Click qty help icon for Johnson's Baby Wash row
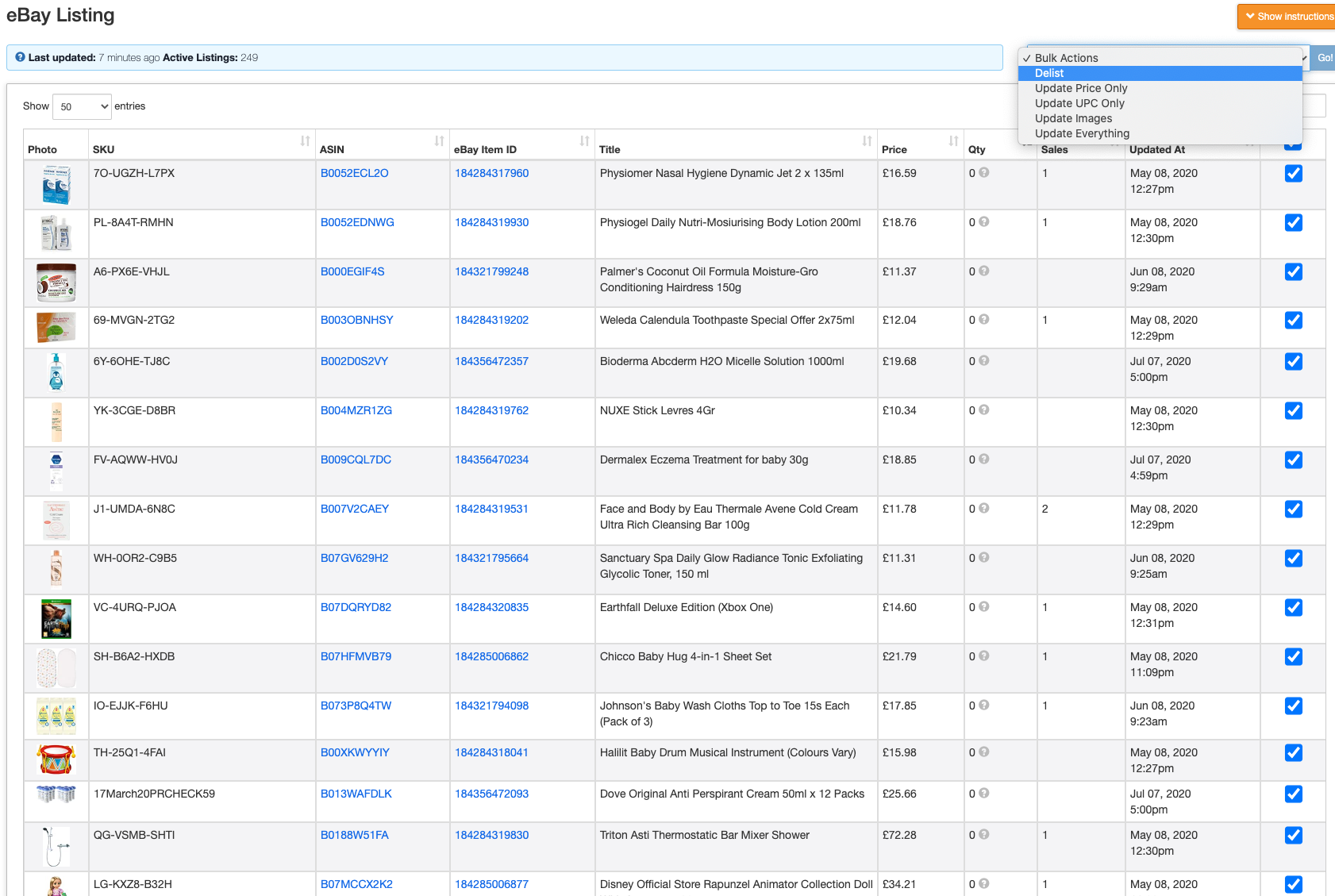Image resolution: width=1335 pixels, height=896 pixels. 984,705
